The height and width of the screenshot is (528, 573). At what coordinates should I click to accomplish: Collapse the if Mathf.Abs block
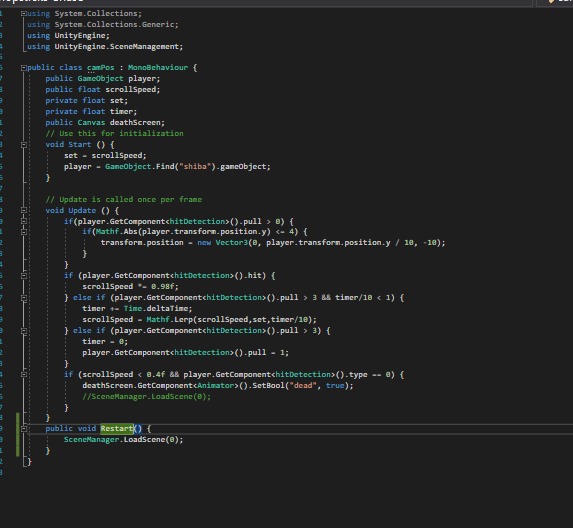tap(24, 232)
